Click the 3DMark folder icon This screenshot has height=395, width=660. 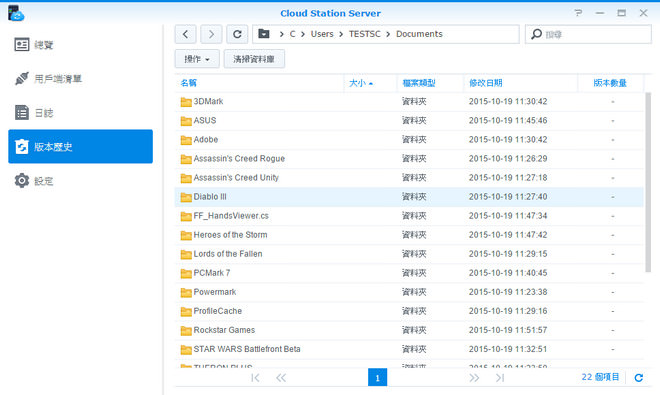[x=186, y=102]
